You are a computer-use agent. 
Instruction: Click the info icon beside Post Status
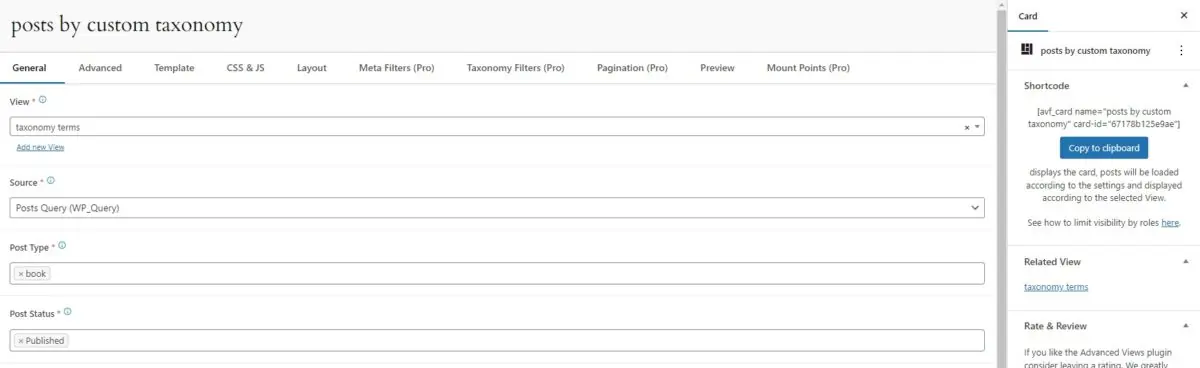pos(67,311)
